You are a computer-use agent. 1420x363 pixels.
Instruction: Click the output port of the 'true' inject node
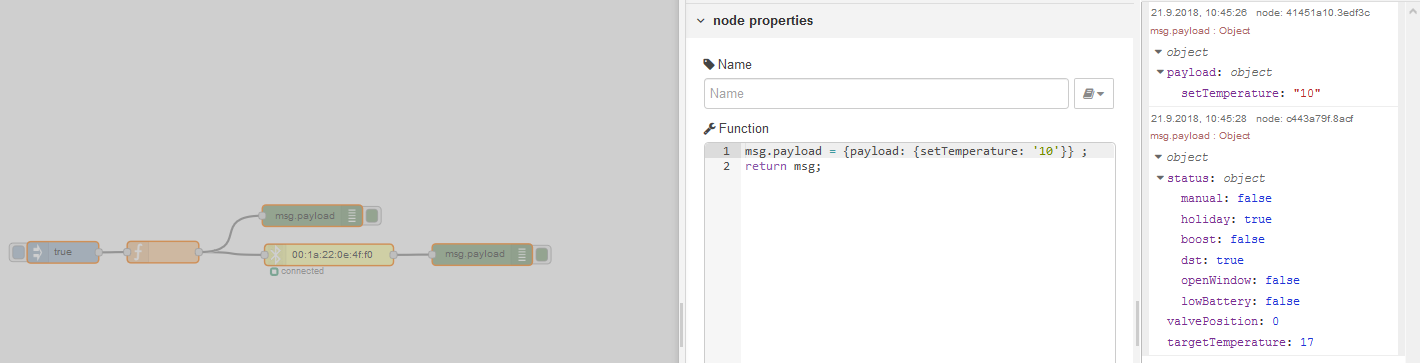(98, 252)
